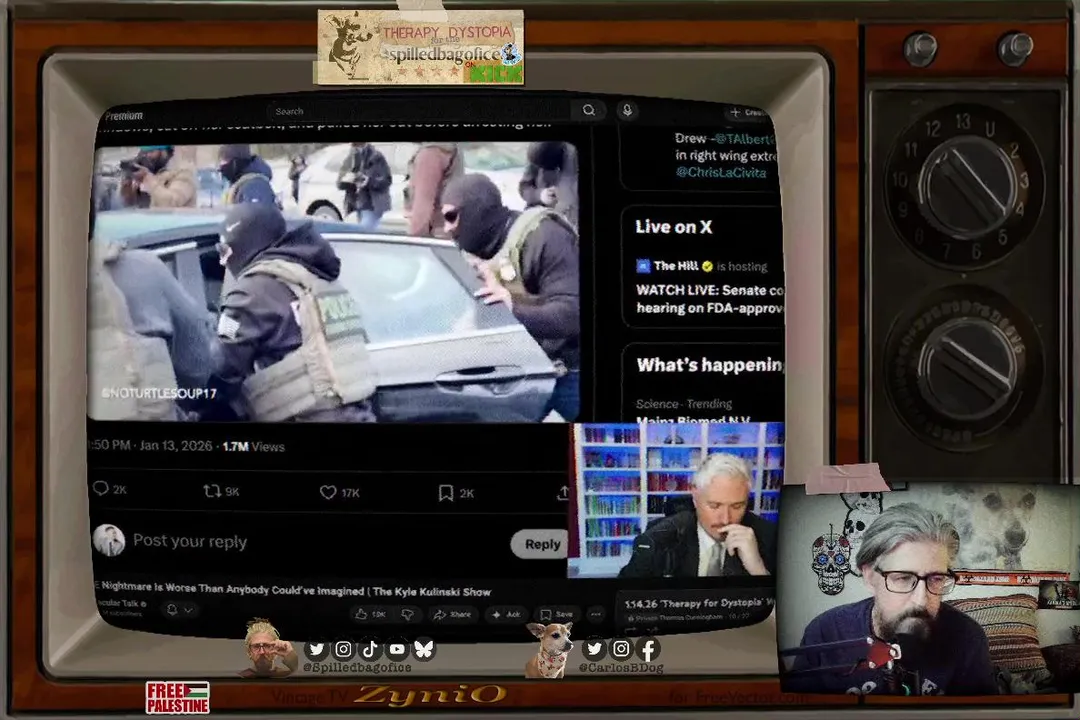Screen dimensions: 1080x720
Task: Click the @ChrisLaCivita mention
Action: 720,172
